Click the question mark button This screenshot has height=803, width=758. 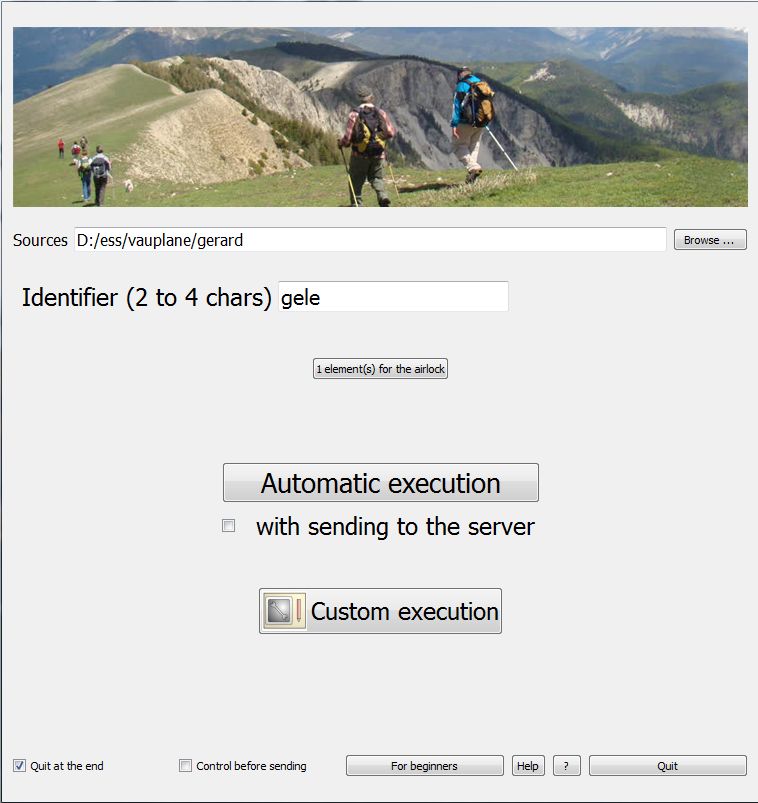[566, 766]
